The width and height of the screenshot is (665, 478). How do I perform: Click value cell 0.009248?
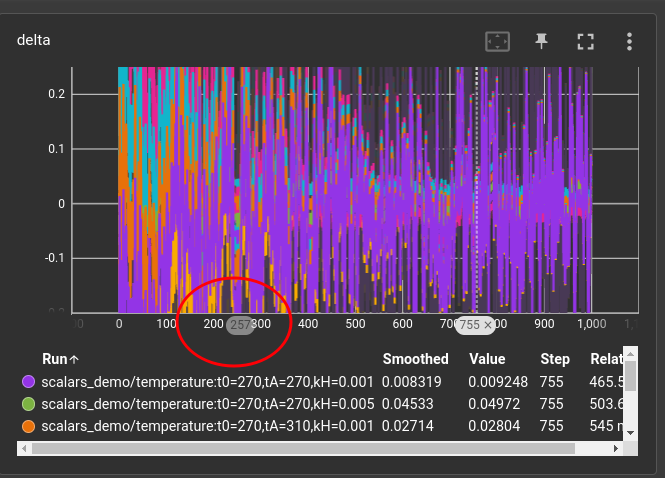point(498,382)
